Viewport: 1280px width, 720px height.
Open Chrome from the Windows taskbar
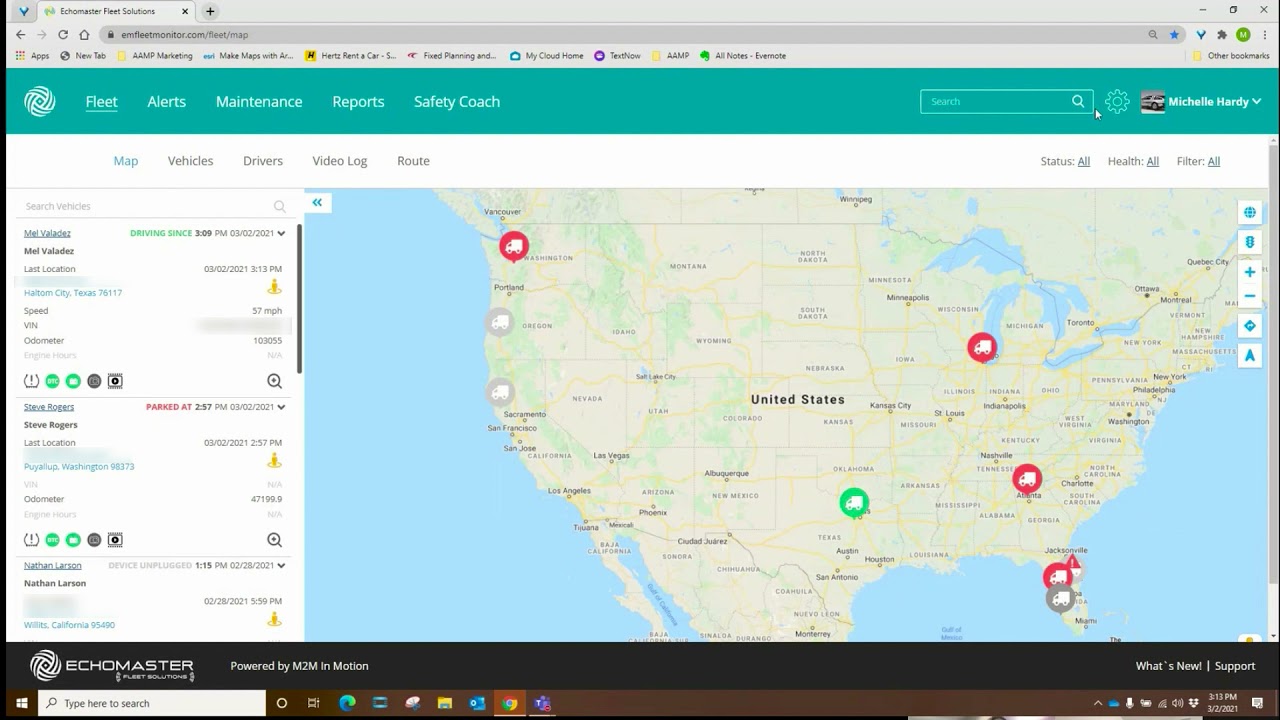[x=509, y=703]
